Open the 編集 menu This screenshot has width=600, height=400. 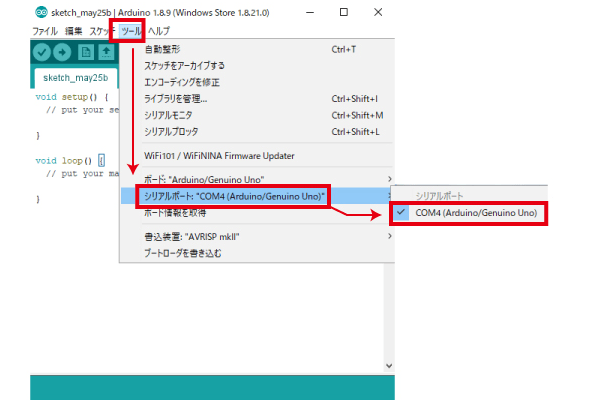pos(73,31)
